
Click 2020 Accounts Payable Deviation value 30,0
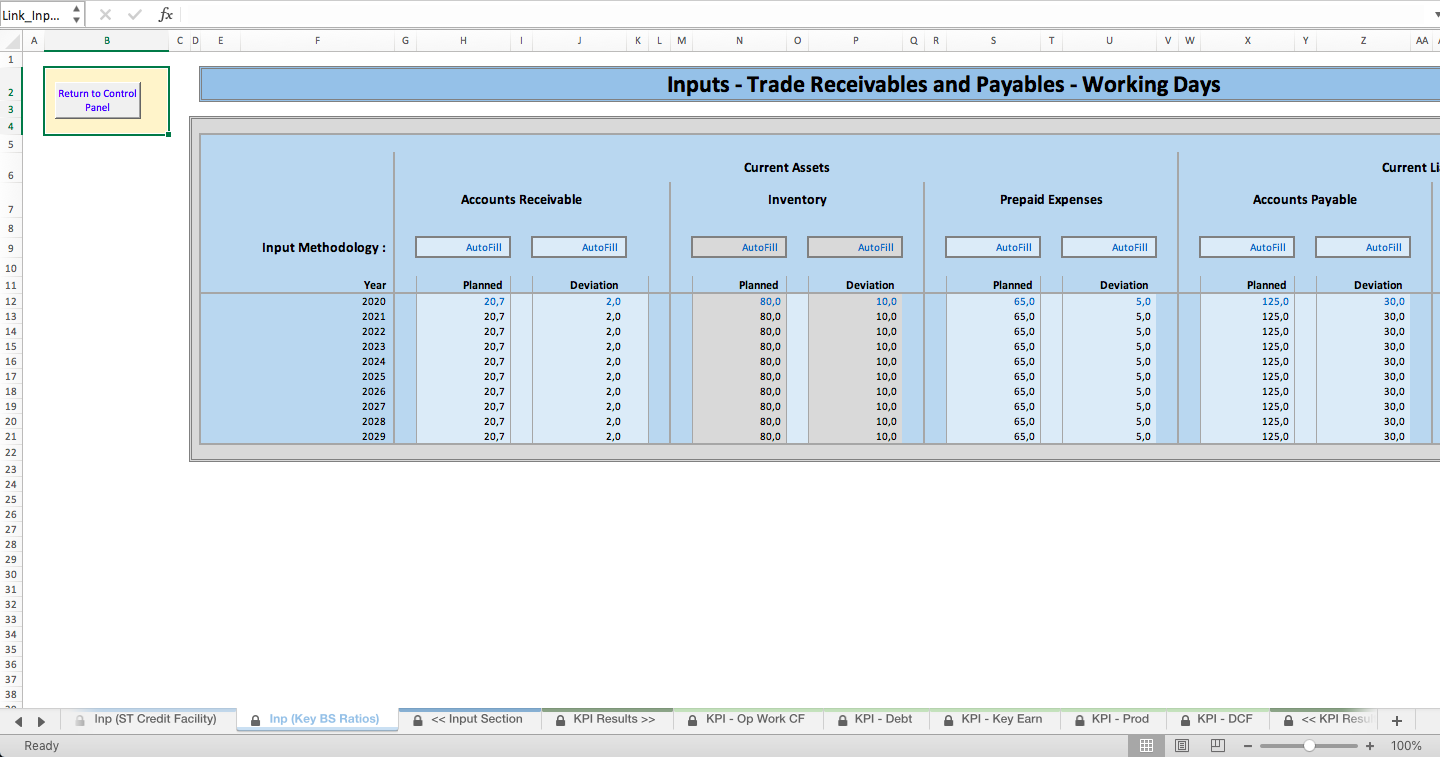[x=1364, y=301]
